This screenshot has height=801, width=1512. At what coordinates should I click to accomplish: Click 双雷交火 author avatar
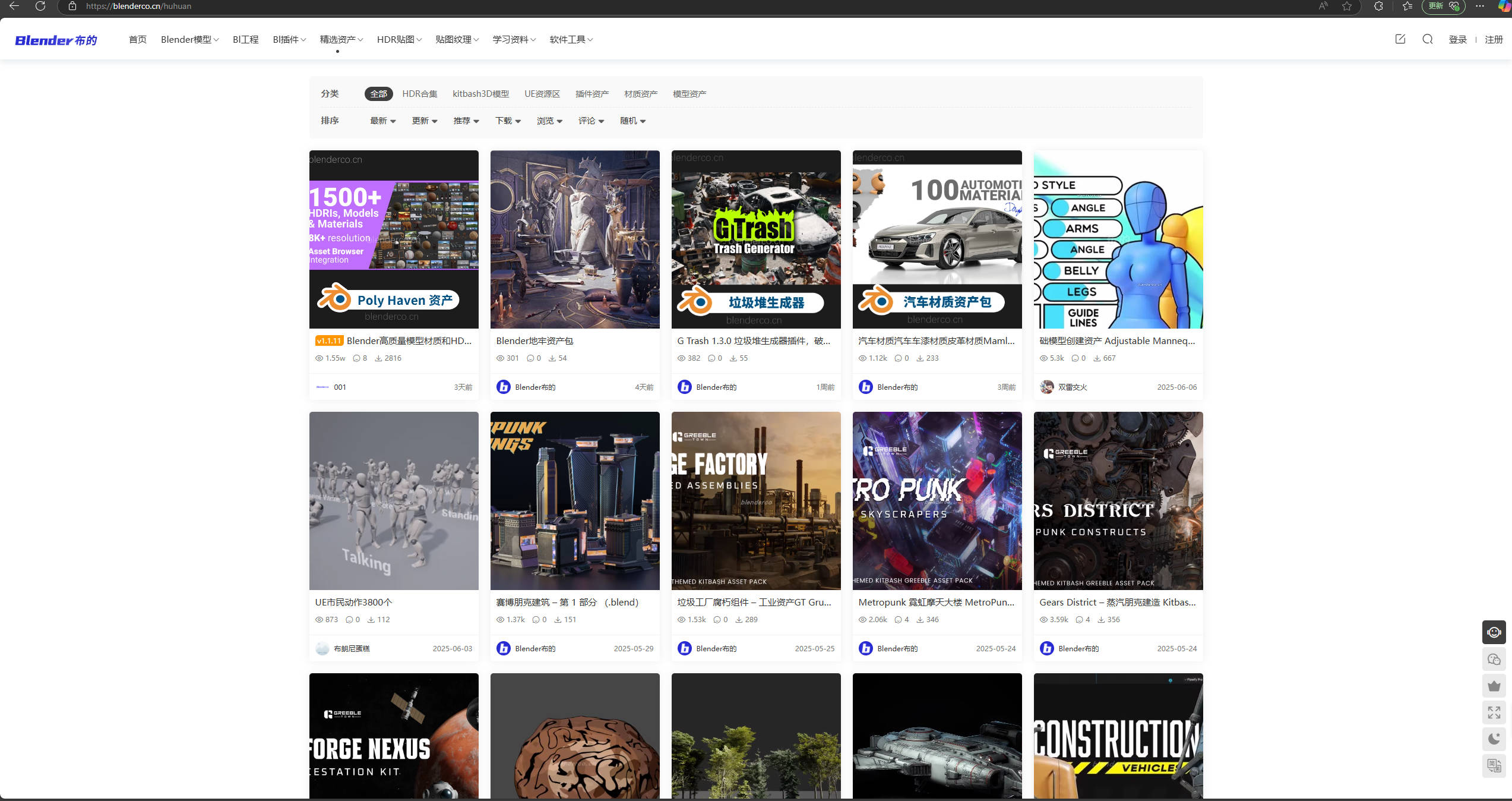pos(1046,387)
